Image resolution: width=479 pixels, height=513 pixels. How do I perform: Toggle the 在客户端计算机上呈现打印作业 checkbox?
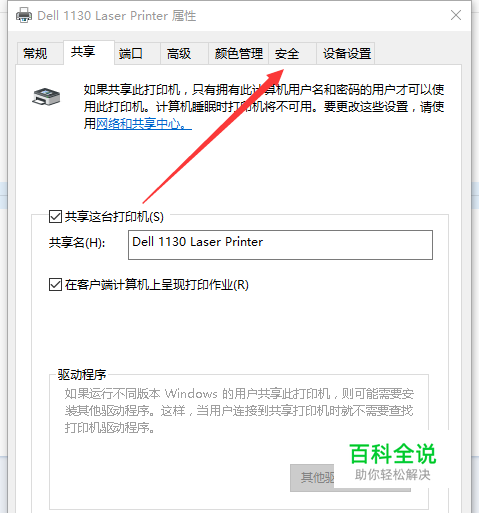click(x=55, y=285)
